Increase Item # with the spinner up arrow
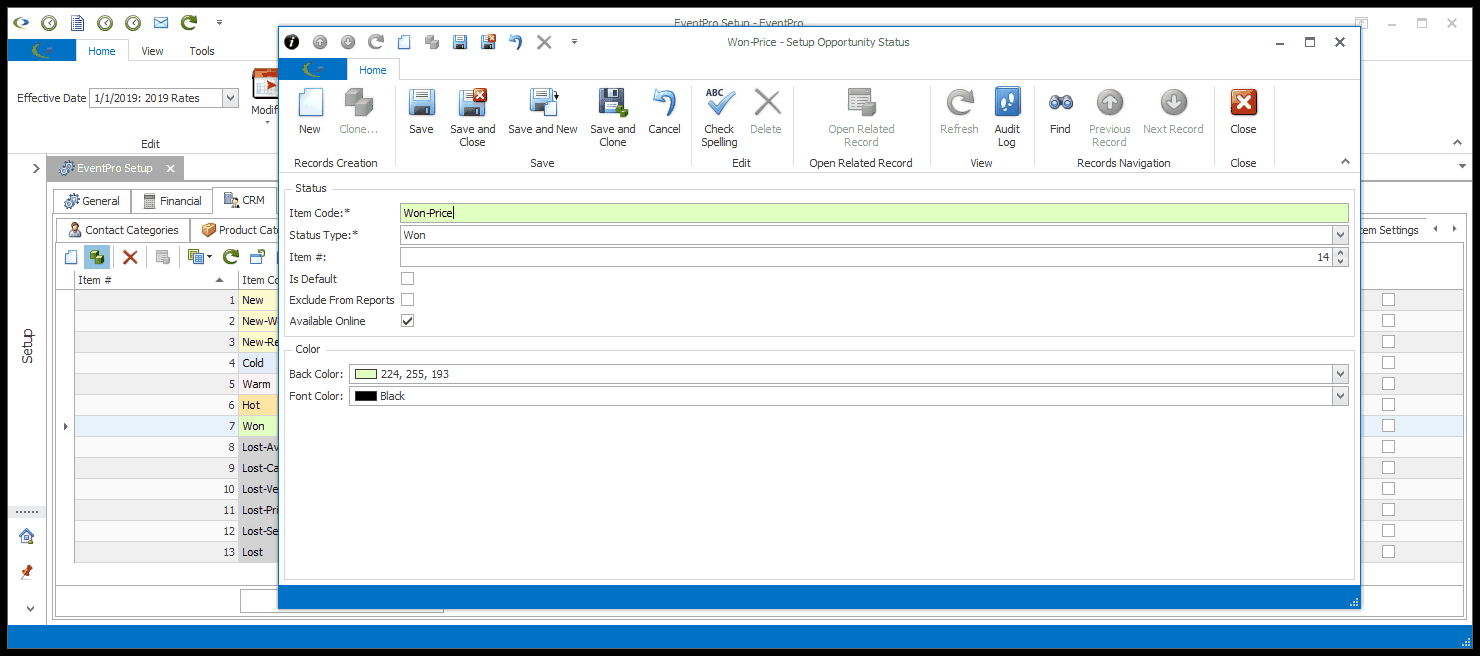The width and height of the screenshot is (1480, 656). pyautogui.click(x=1341, y=253)
